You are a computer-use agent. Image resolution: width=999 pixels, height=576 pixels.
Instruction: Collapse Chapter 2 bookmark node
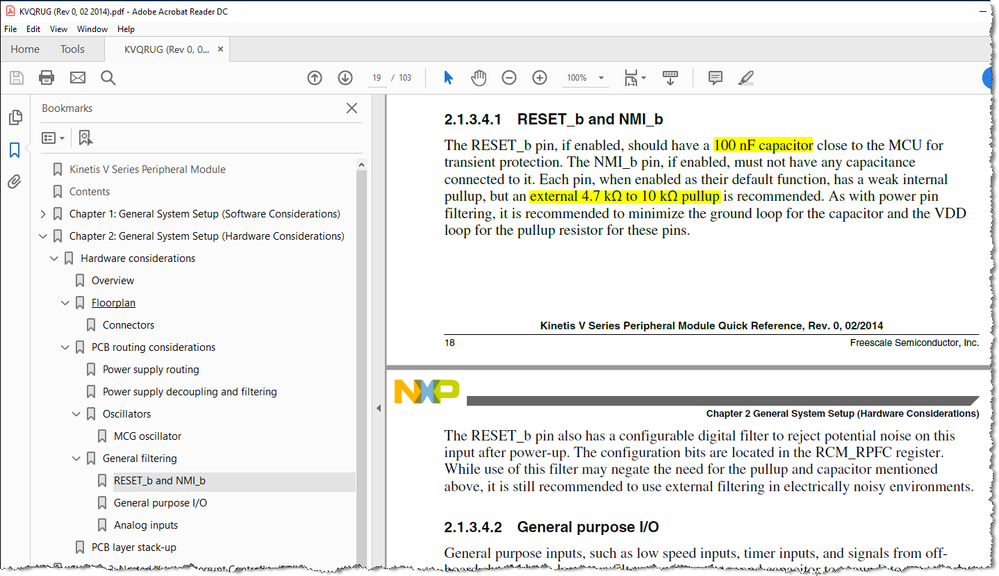43,236
